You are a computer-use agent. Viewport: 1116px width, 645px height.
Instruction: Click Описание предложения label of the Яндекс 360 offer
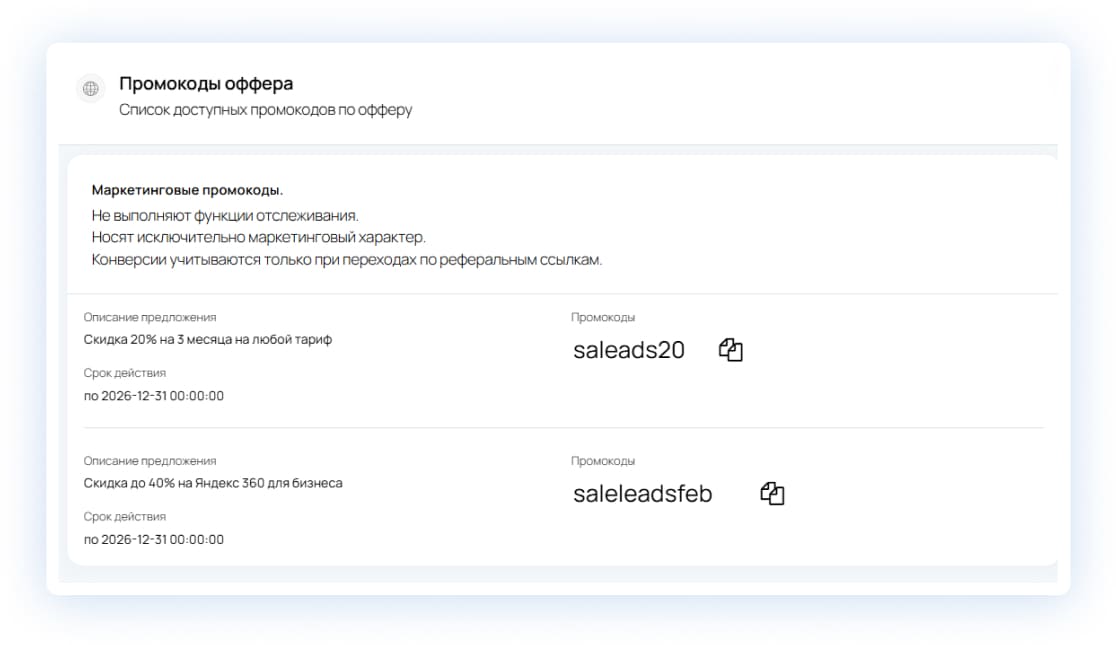pos(150,461)
